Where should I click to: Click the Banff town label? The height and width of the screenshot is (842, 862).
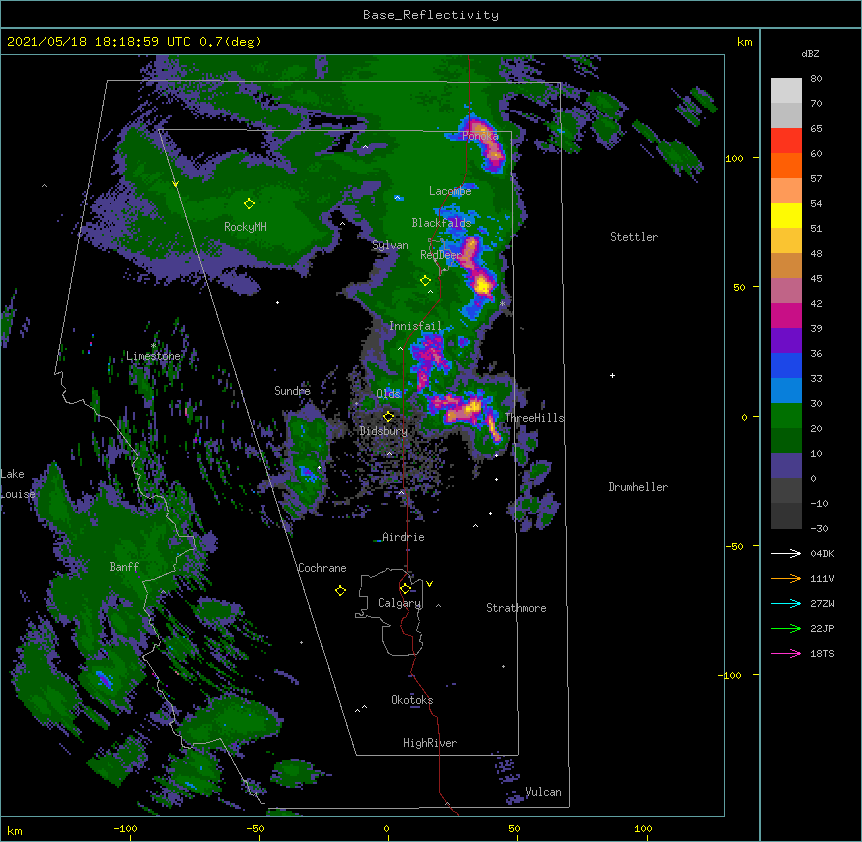pos(124,567)
